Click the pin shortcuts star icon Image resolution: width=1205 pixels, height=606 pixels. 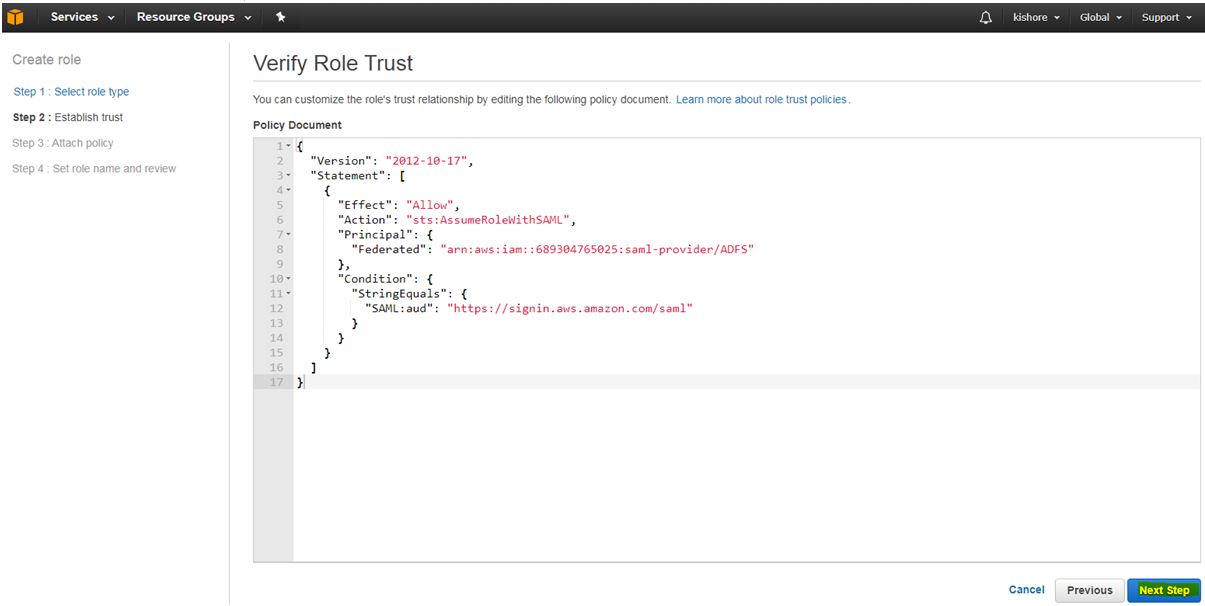point(279,17)
